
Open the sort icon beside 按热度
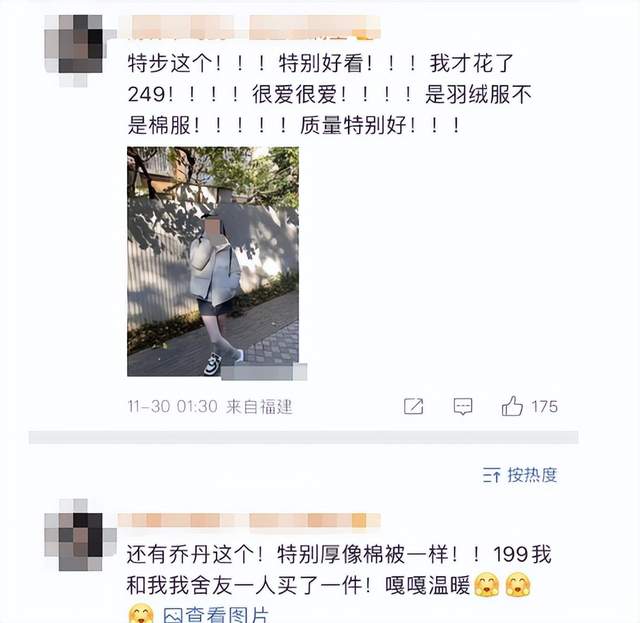(x=491, y=475)
